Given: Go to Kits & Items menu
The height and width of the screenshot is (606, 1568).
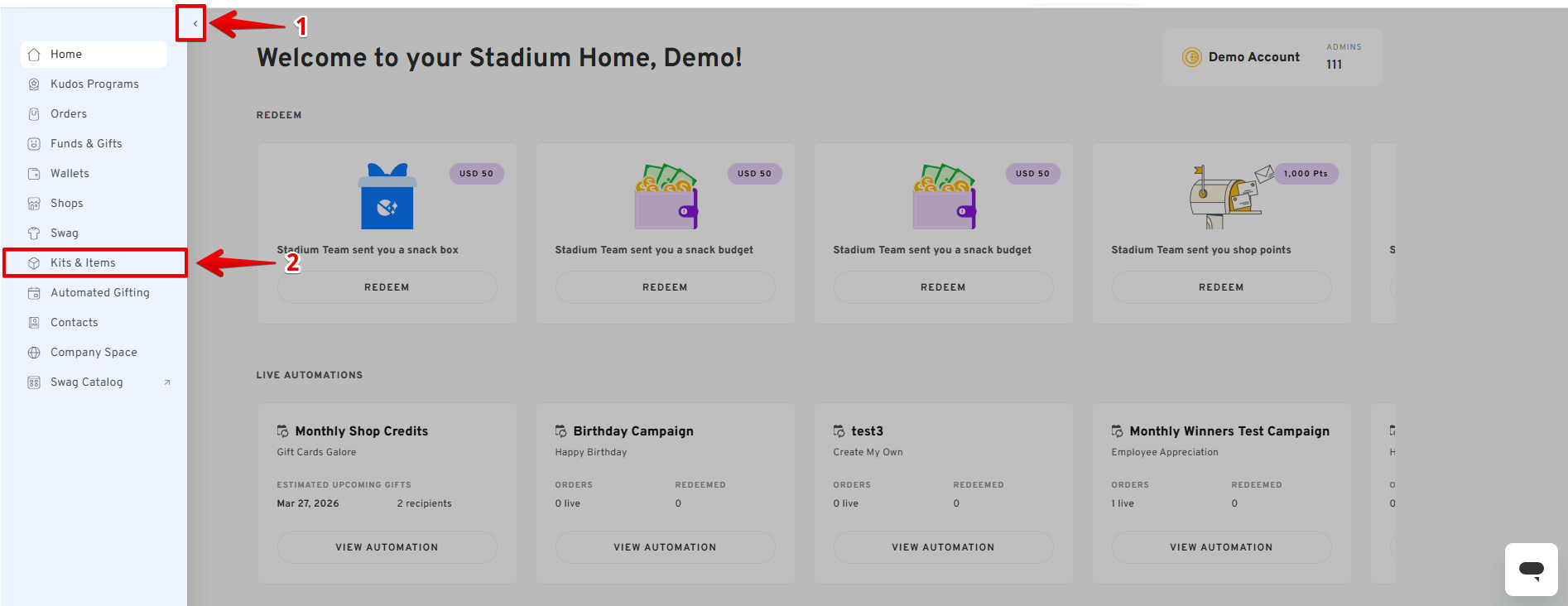Looking at the screenshot, I should [83, 263].
